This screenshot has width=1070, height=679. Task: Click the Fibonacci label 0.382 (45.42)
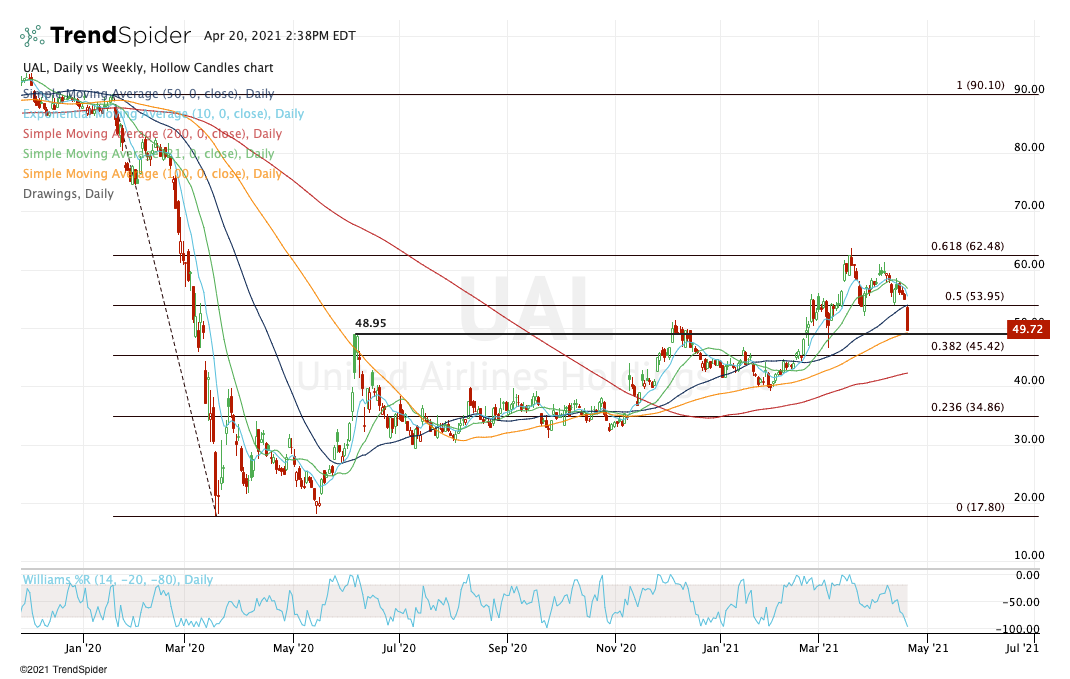[968, 347]
